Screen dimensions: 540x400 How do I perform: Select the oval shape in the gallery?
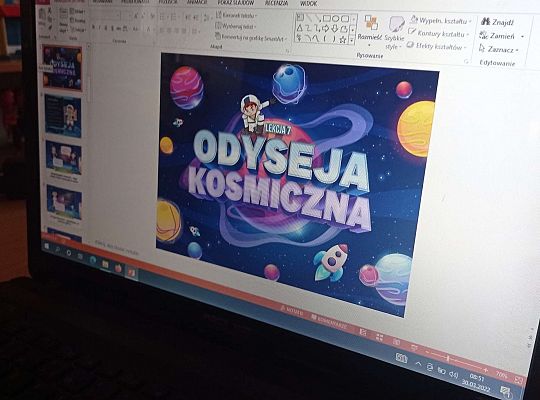pos(335,18)
